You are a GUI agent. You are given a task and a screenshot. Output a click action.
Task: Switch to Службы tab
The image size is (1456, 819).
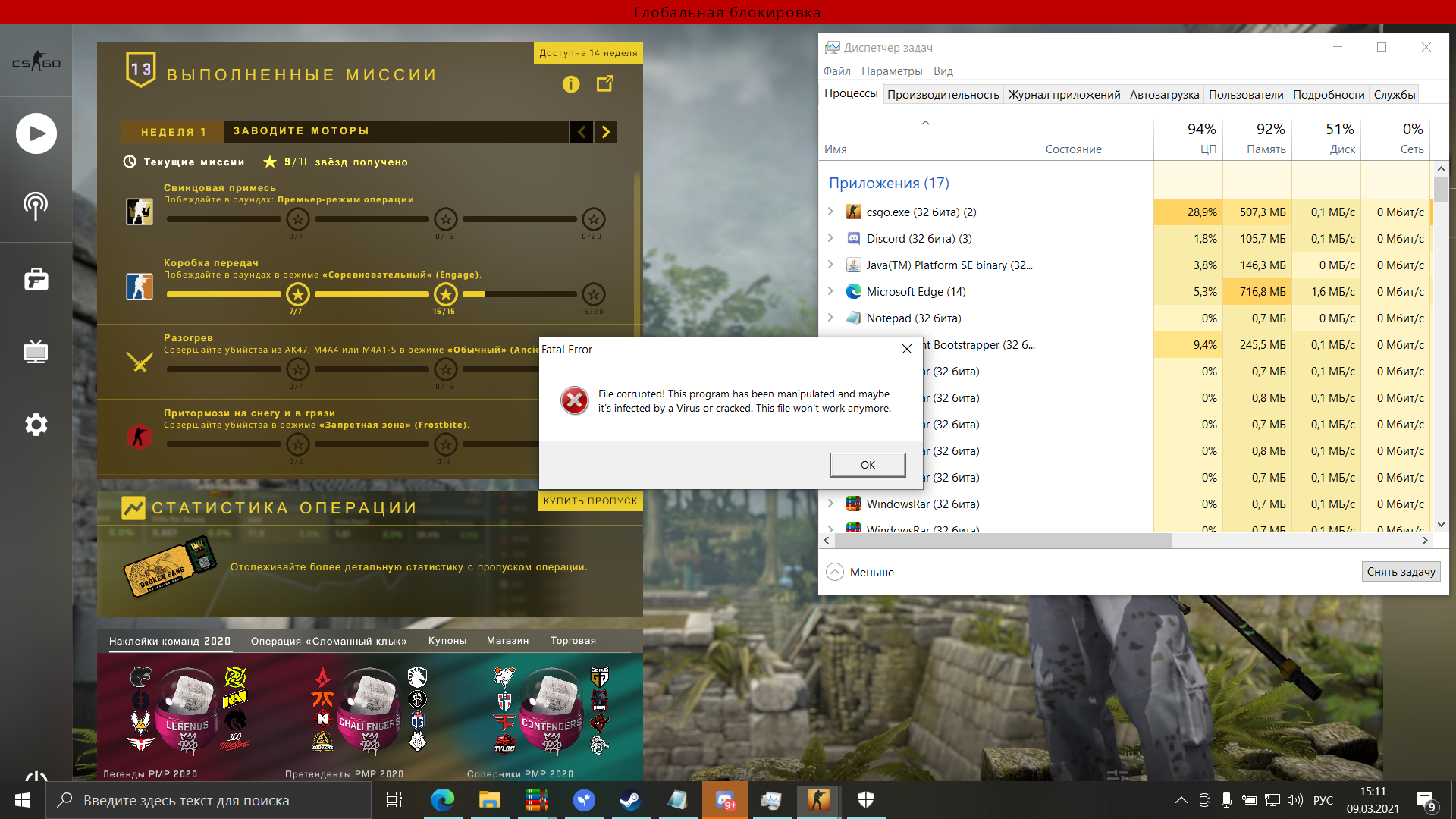click(x=1395, y=95)
